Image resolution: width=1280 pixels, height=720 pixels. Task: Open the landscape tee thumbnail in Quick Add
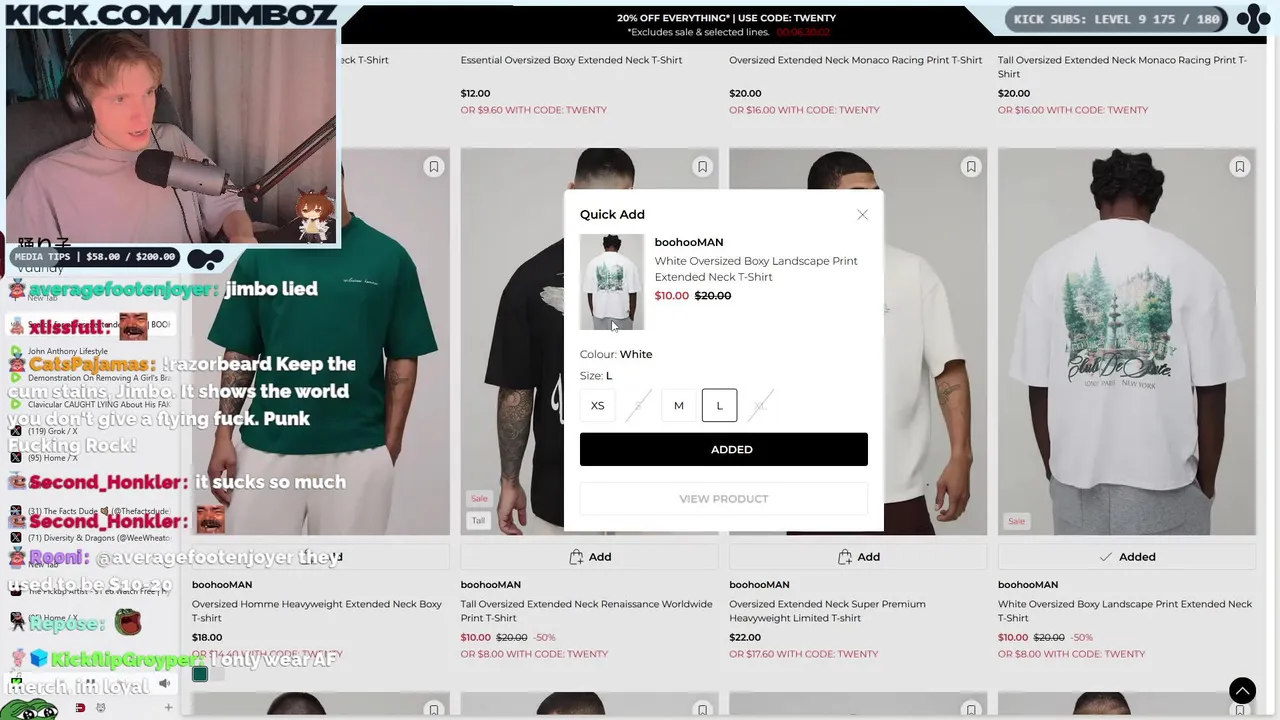pos(612,282)
